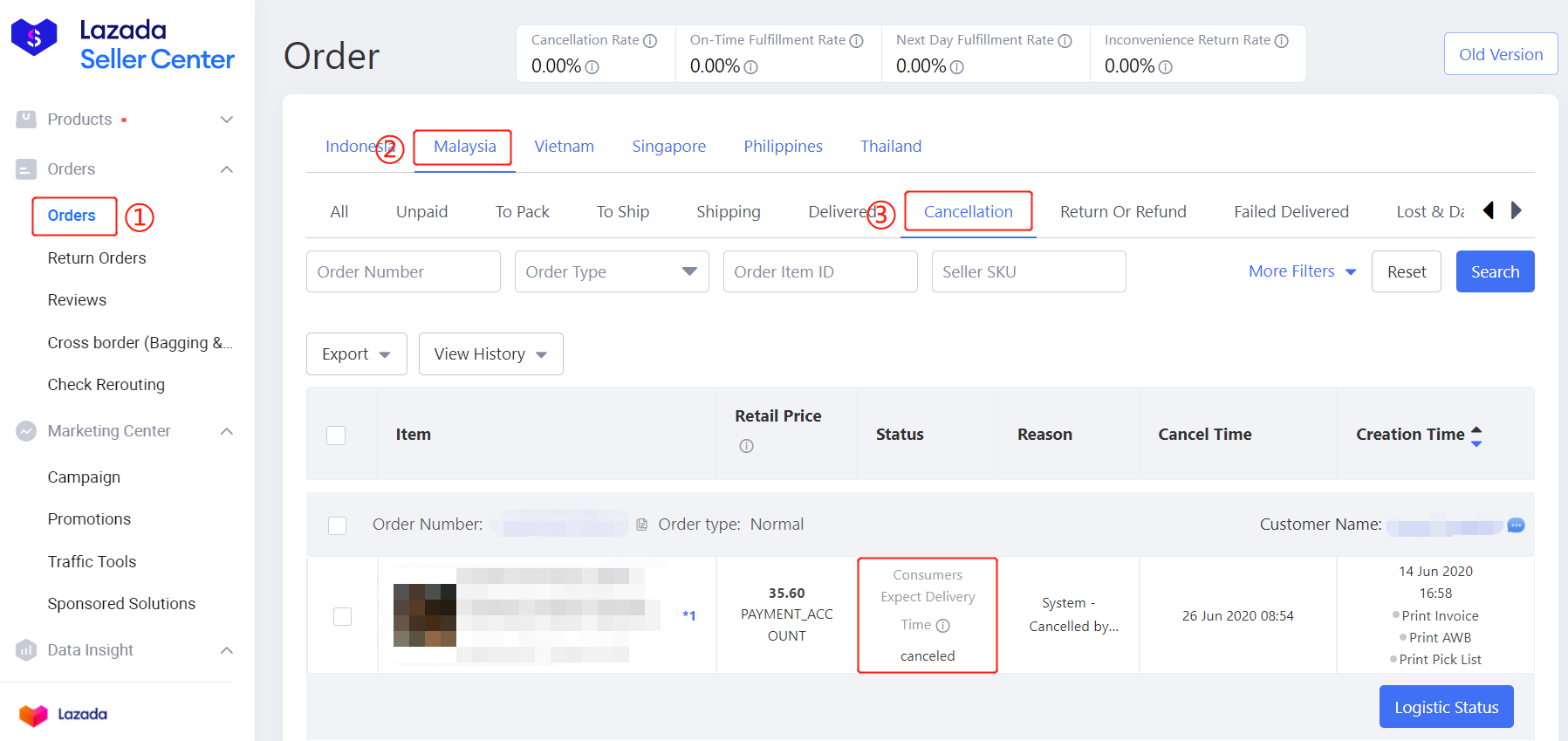Open the View History dropdown
The image size is (1568, 741).
click(x=491, y=354)
